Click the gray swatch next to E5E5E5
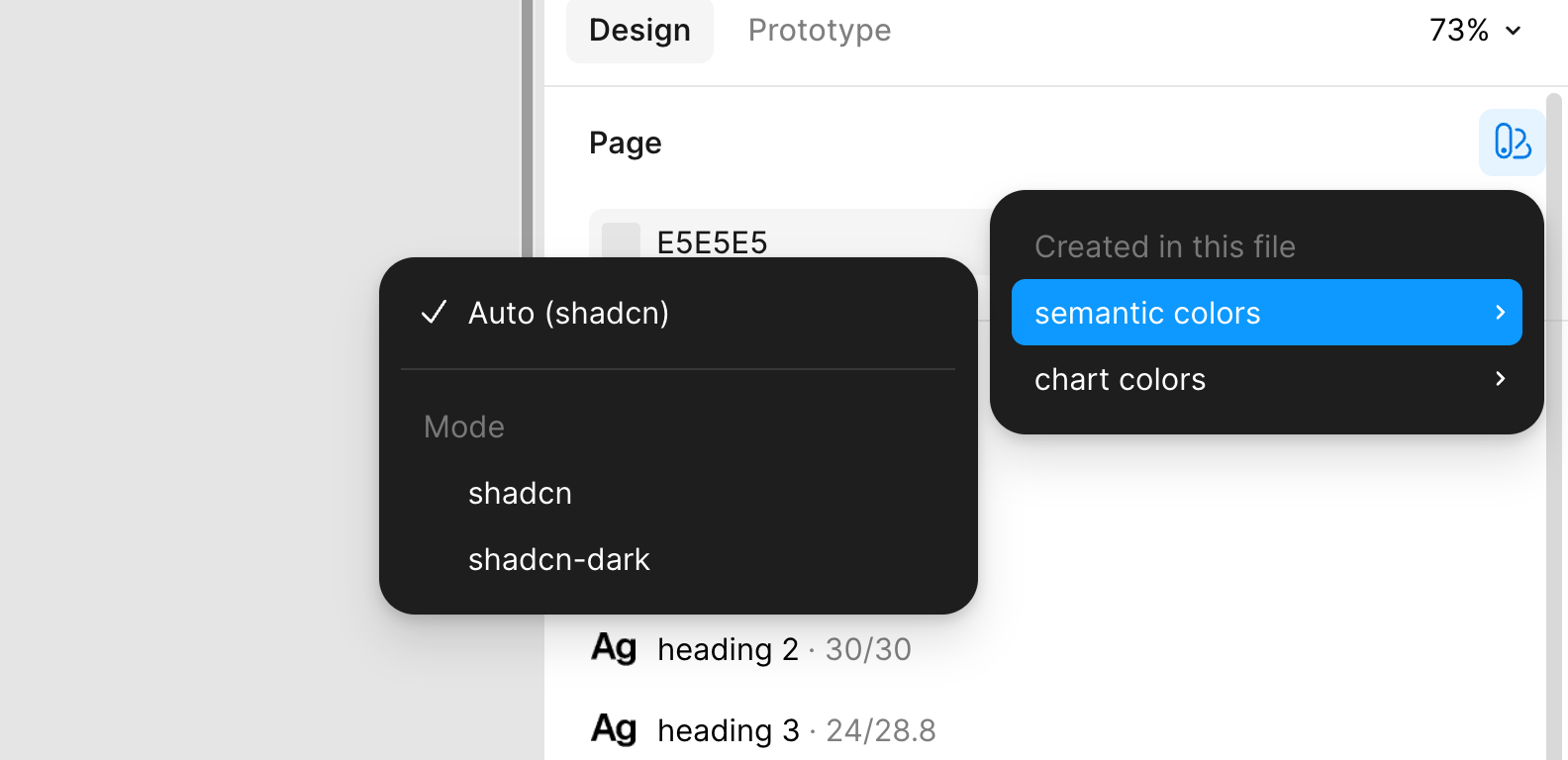1568x760 pixels. click(621, 240)
